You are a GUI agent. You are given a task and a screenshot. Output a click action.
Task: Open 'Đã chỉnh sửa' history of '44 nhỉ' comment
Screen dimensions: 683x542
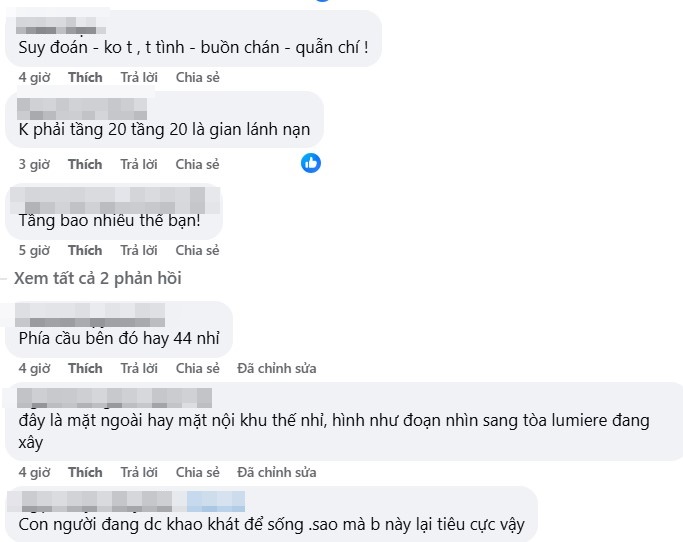click(277, 369)
